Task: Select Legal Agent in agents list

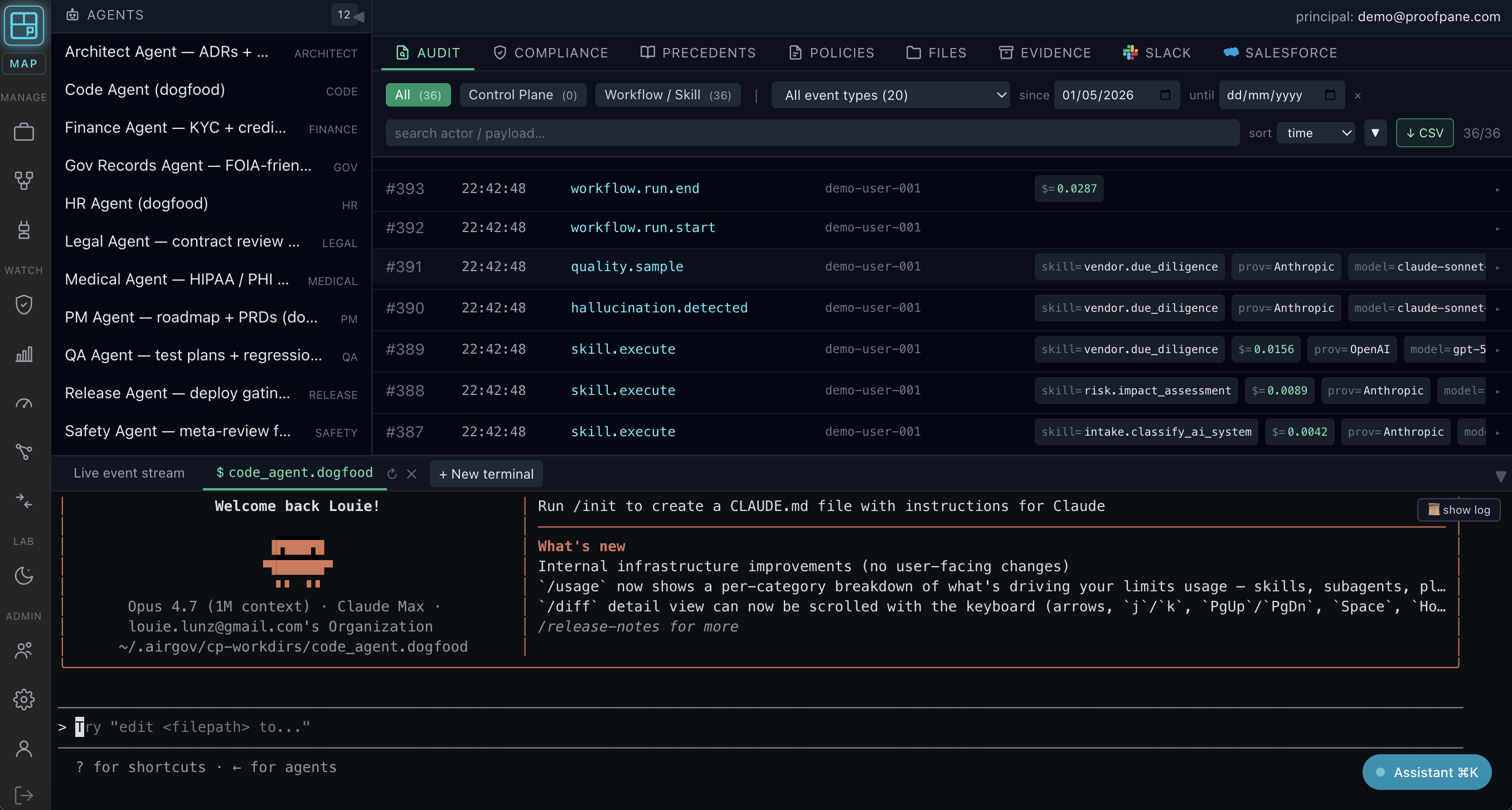Action: (211, 242)
